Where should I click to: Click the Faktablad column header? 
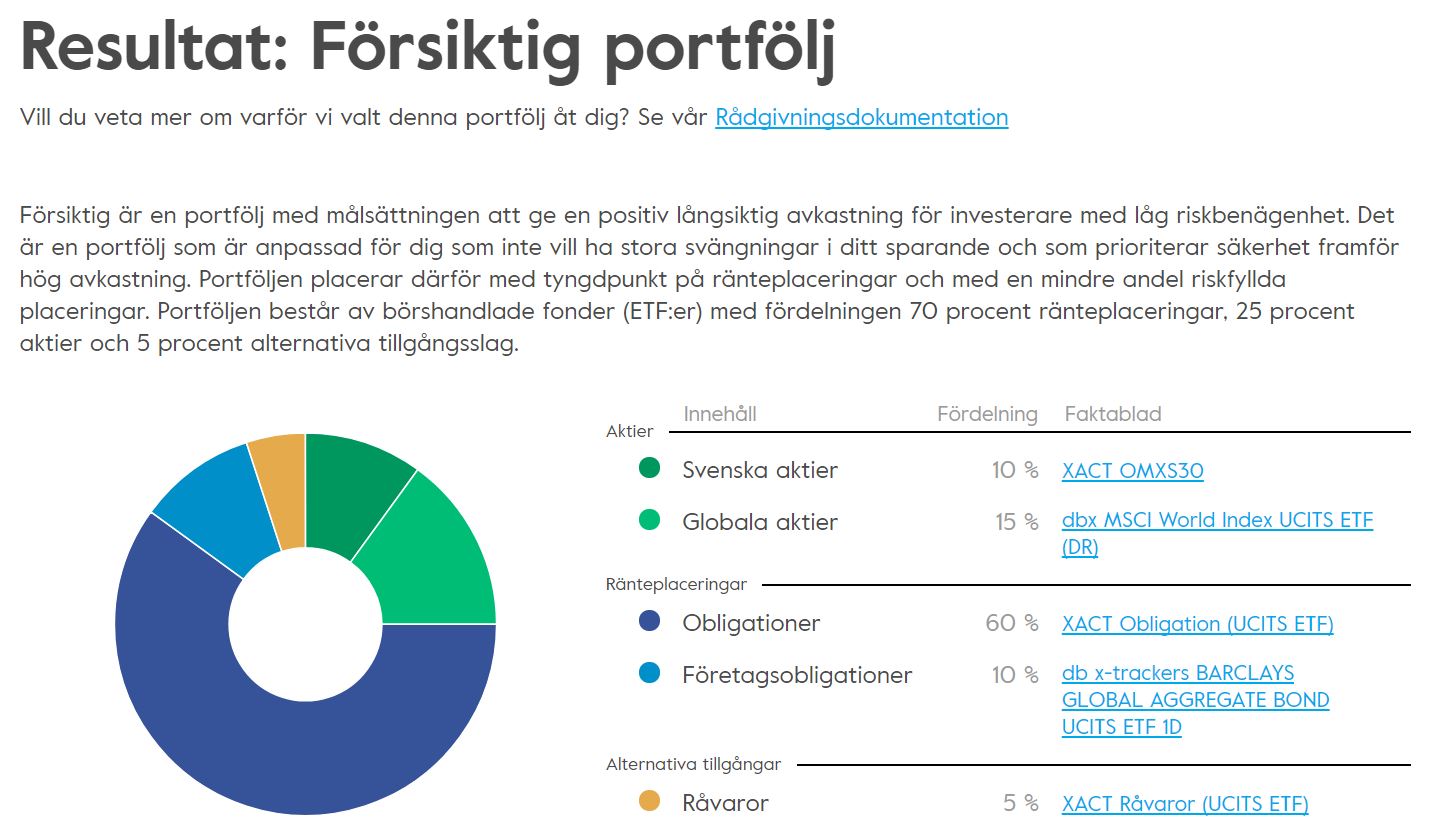pyautogui.click(x=1113, y=414)
